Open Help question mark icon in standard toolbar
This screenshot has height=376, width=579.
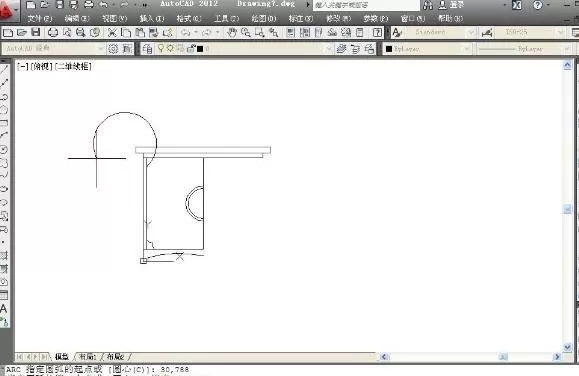pos(377,33)
